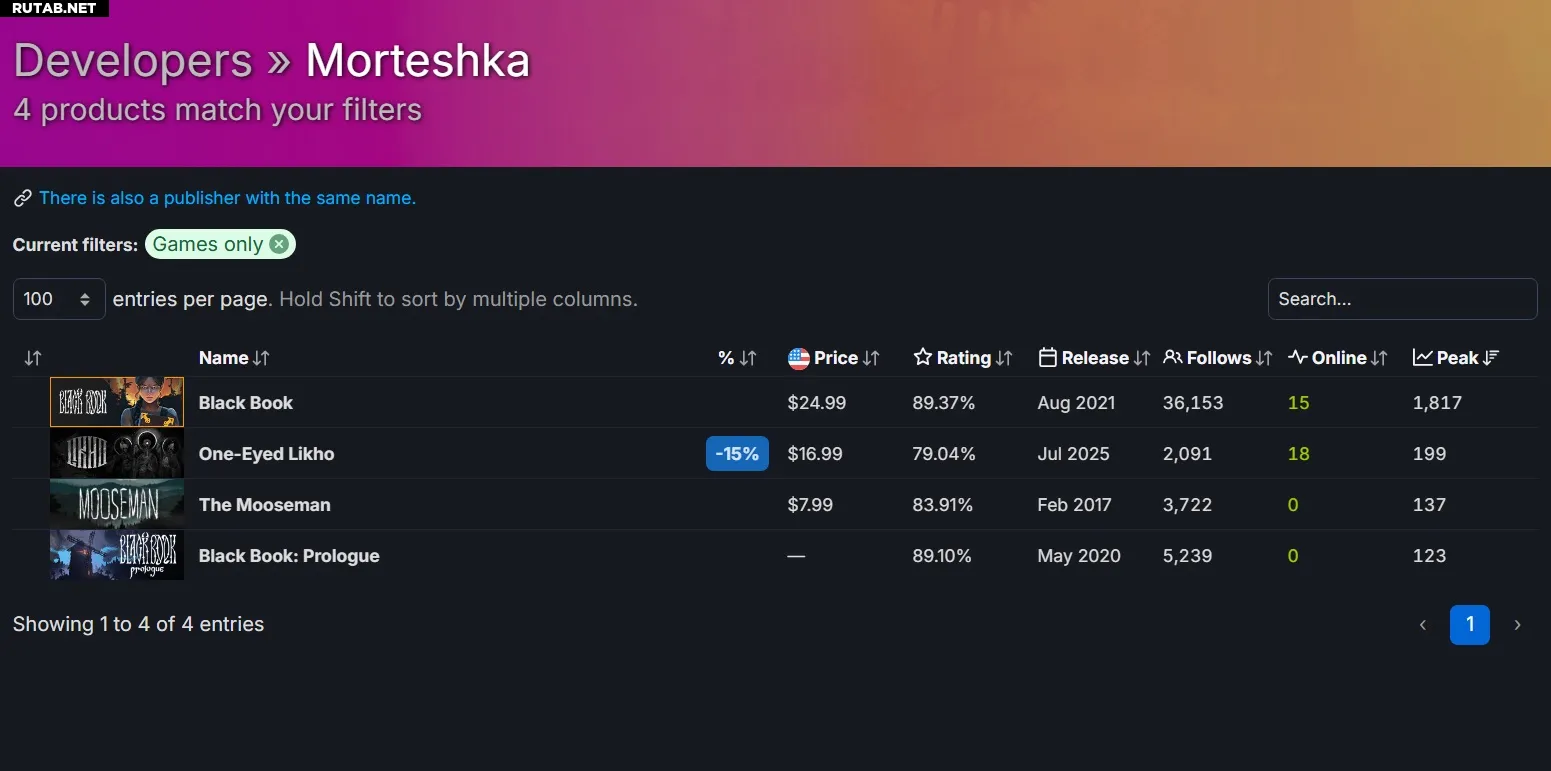This screenshot has width=1551, height=771.
Task: Remove the Games only filter with the X icon
Action: pyautogui.click(x=279, y=244)
